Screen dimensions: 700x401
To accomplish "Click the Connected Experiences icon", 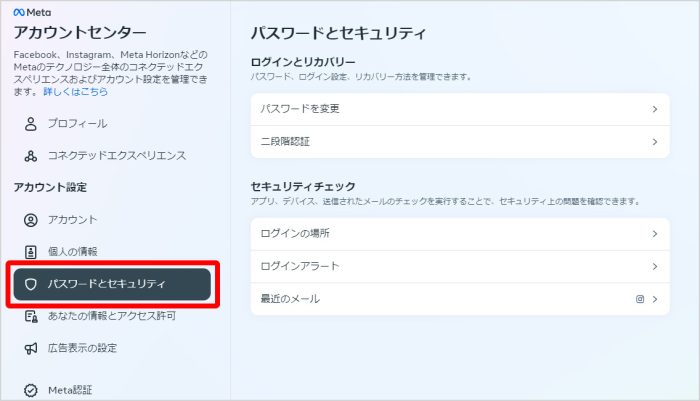I will pyautogui.click(x=30, y=156).
